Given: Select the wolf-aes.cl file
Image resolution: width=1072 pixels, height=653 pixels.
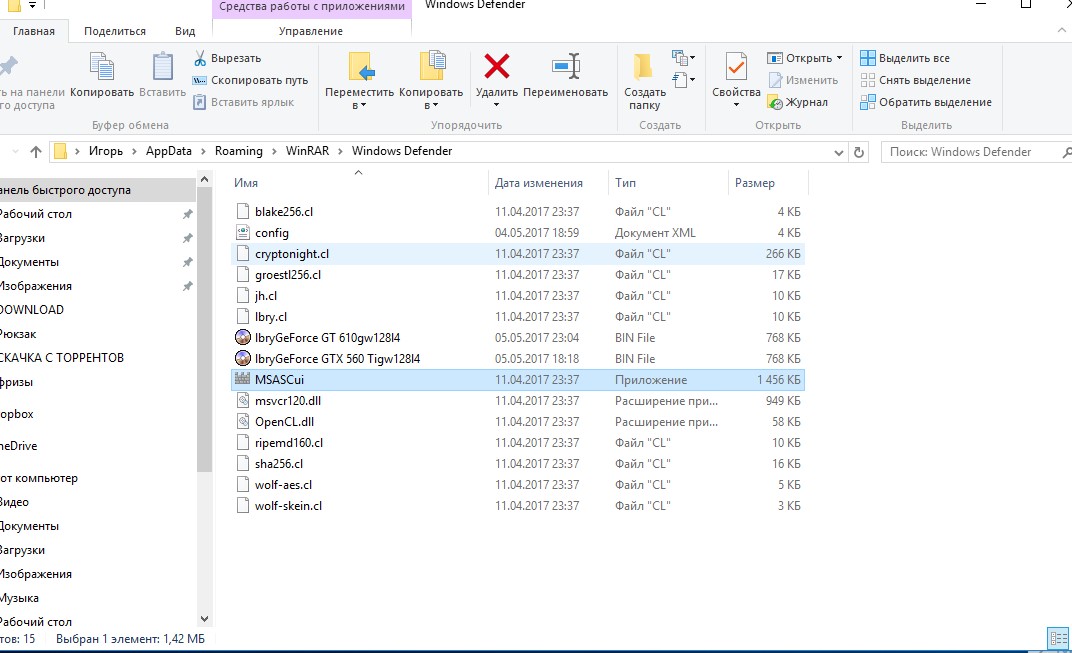Looking at the screenshot, I should click(x=283, y=485).
